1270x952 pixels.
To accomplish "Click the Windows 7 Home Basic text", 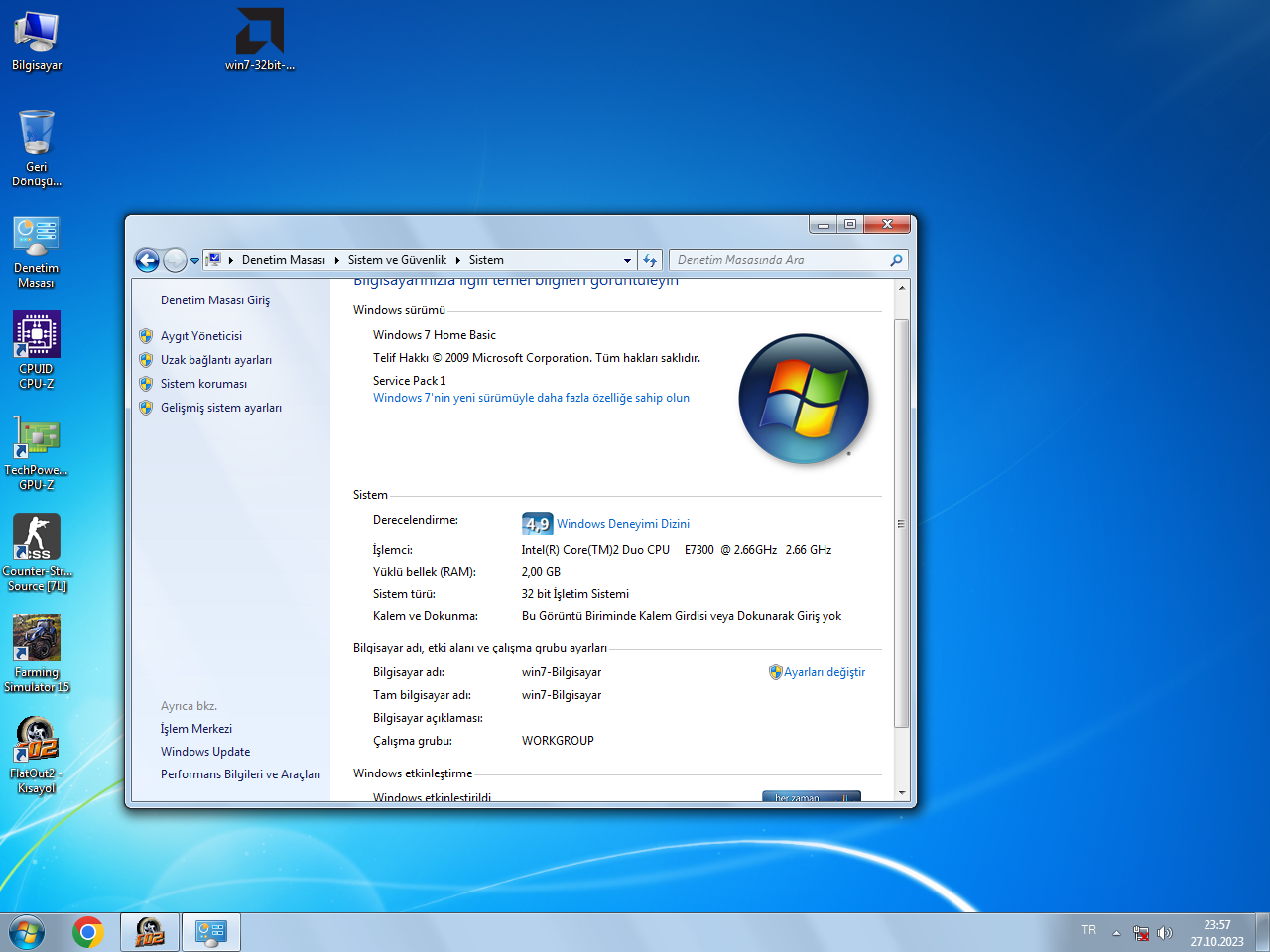I will (x=435, y=335).
